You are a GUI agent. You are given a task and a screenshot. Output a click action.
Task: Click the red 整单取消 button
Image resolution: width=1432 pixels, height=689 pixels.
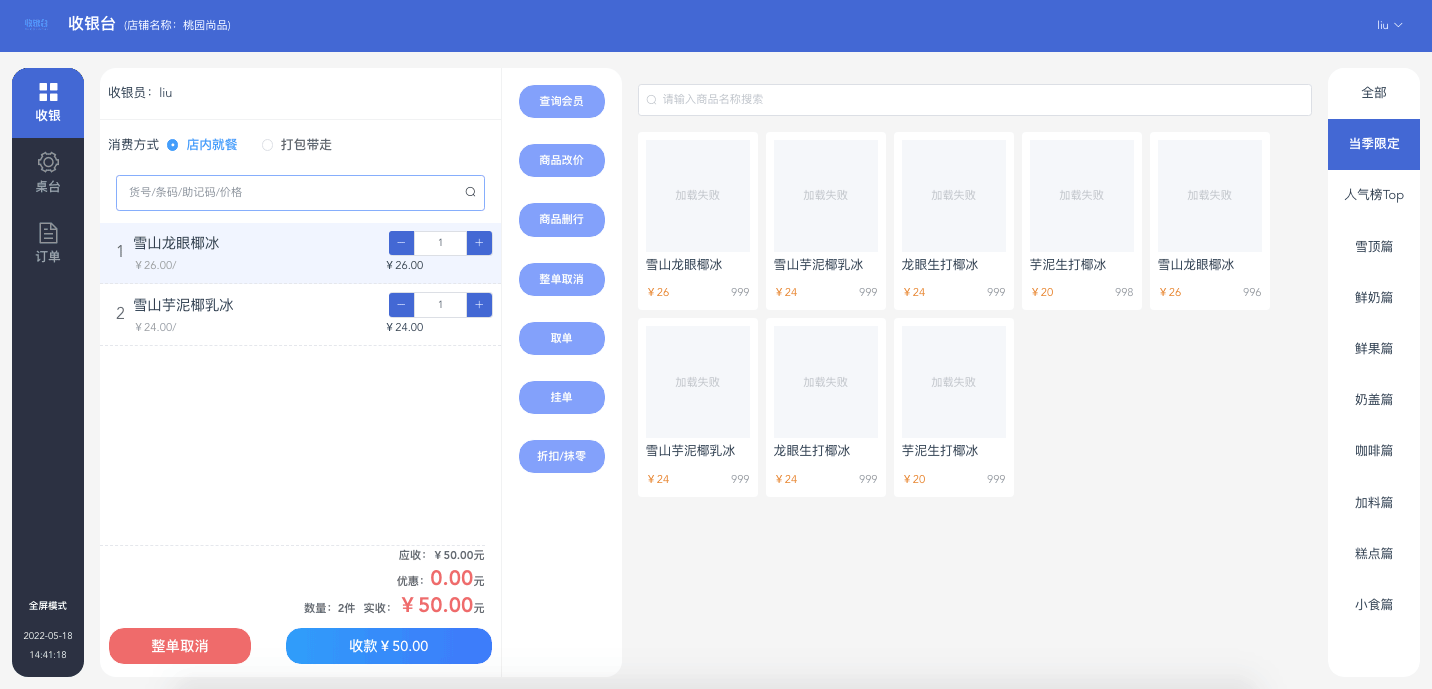pos(180,646)
